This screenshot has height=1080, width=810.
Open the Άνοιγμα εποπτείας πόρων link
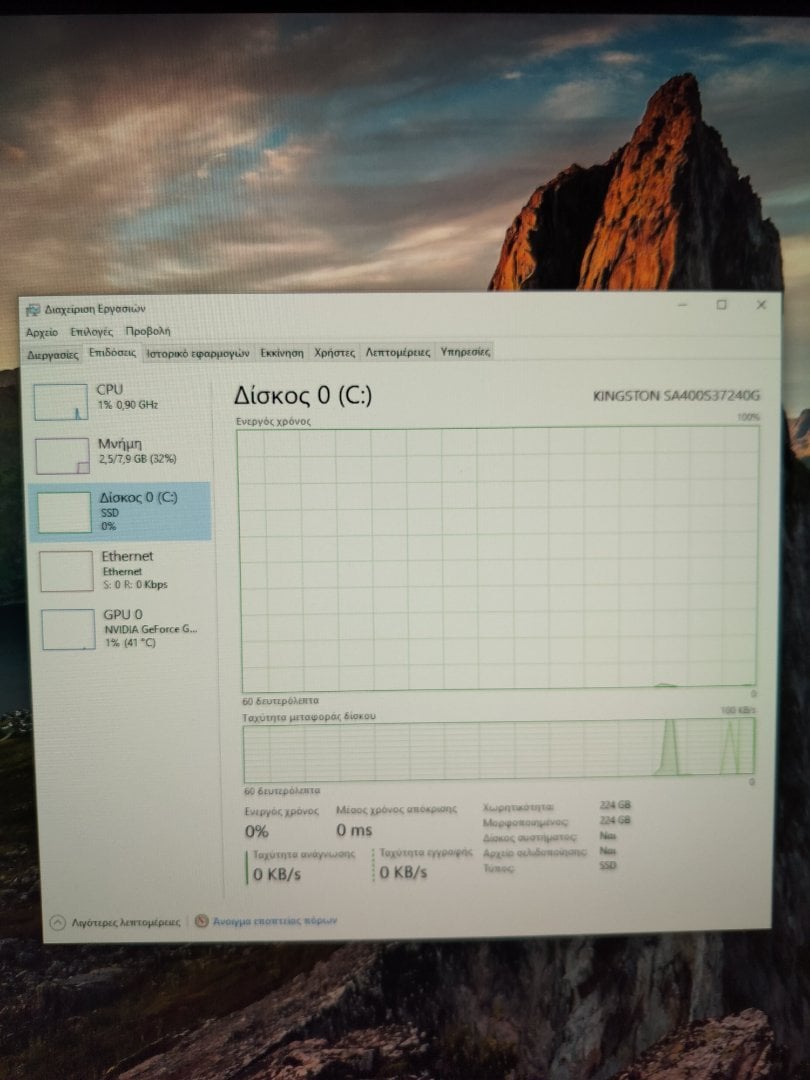tap(275, 921)
